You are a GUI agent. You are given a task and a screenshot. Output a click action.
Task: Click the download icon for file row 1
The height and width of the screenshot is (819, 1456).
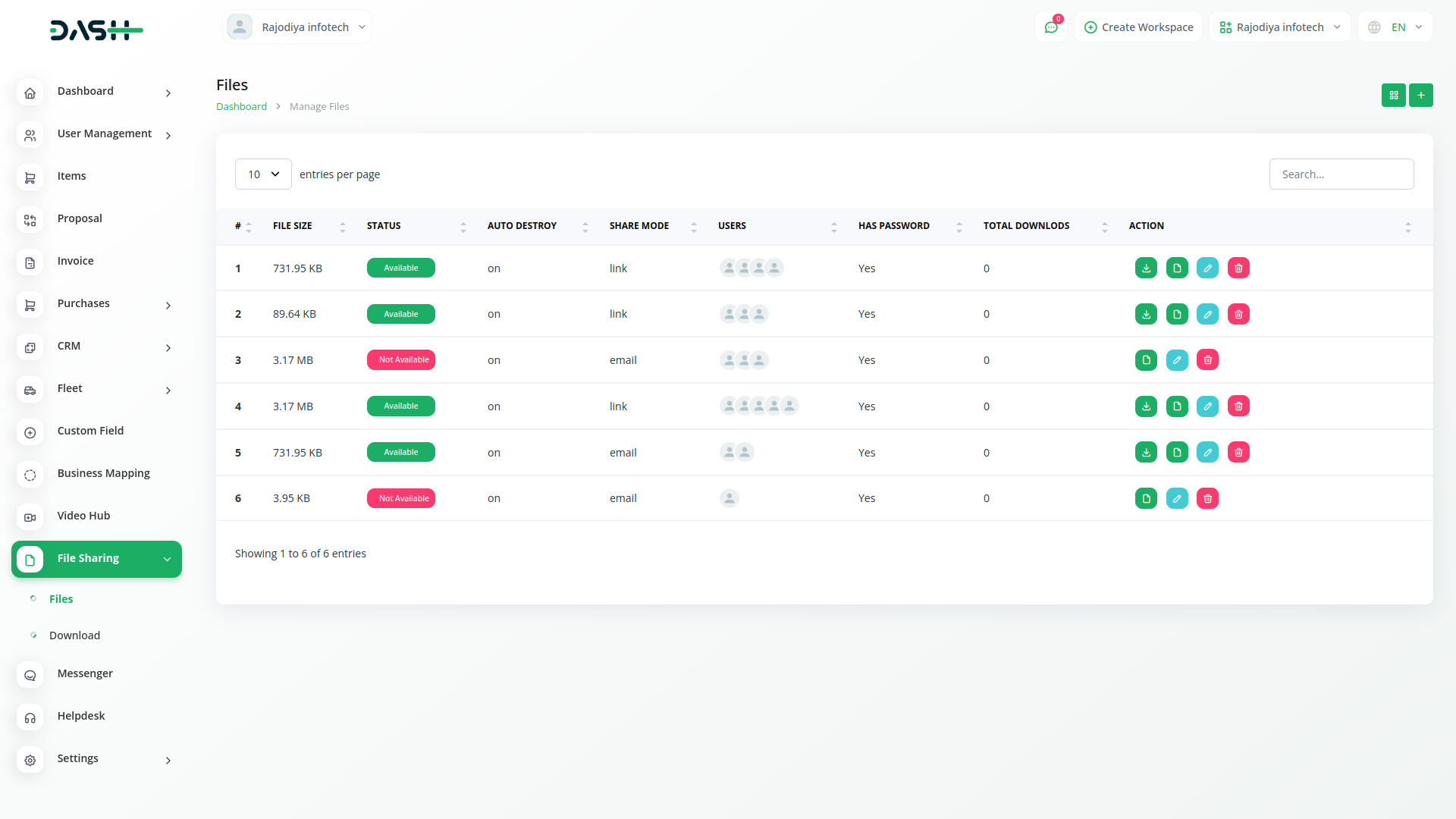[x=1146, y=268]
